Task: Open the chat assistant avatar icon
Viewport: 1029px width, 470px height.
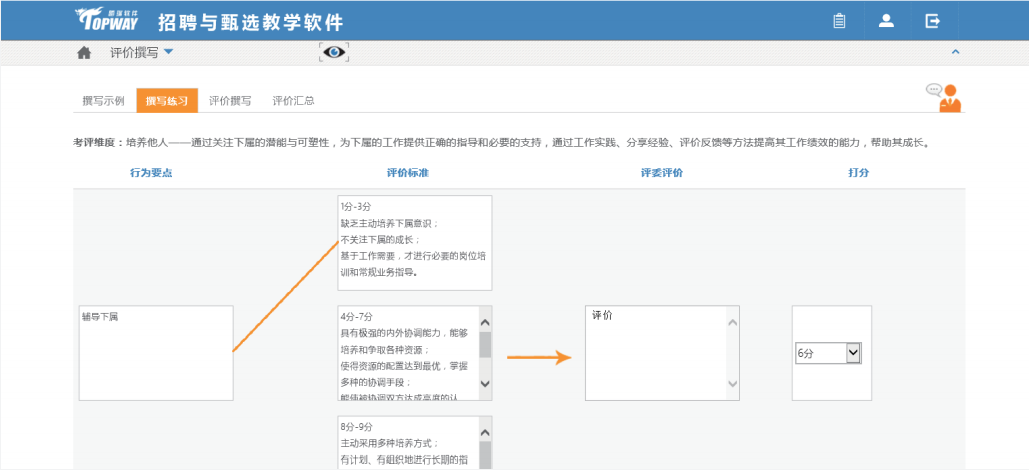Action: [943, 97]
